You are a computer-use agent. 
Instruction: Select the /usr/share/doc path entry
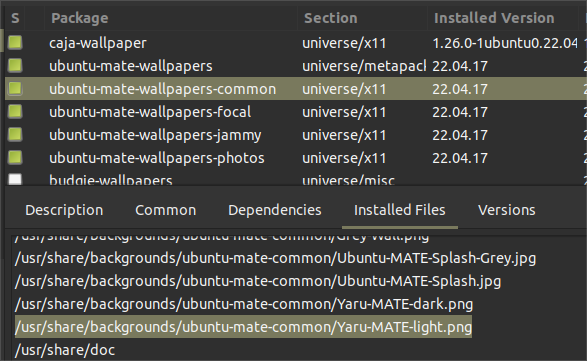[x=65, y=350]
